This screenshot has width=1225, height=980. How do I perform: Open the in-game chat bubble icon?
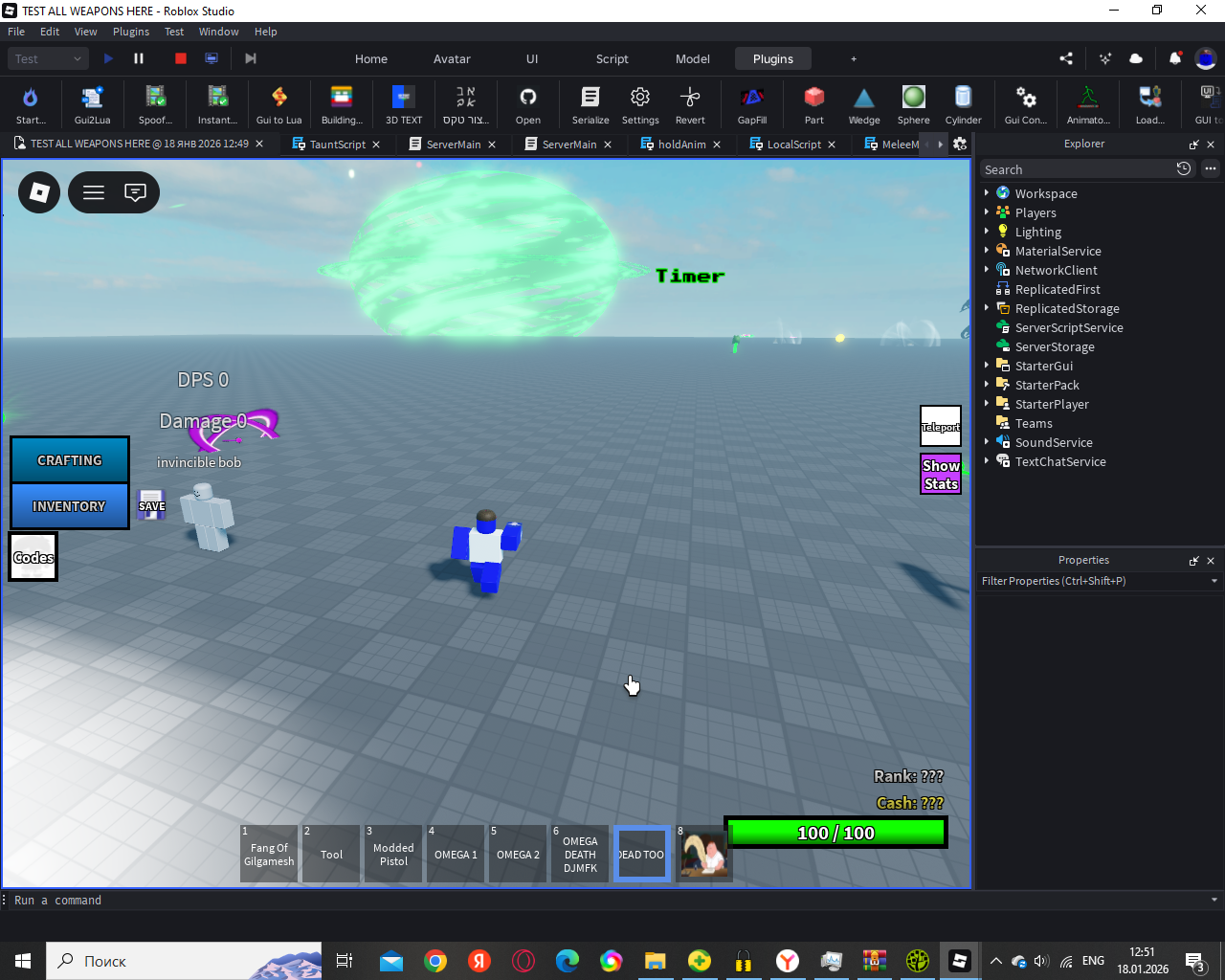136,192
